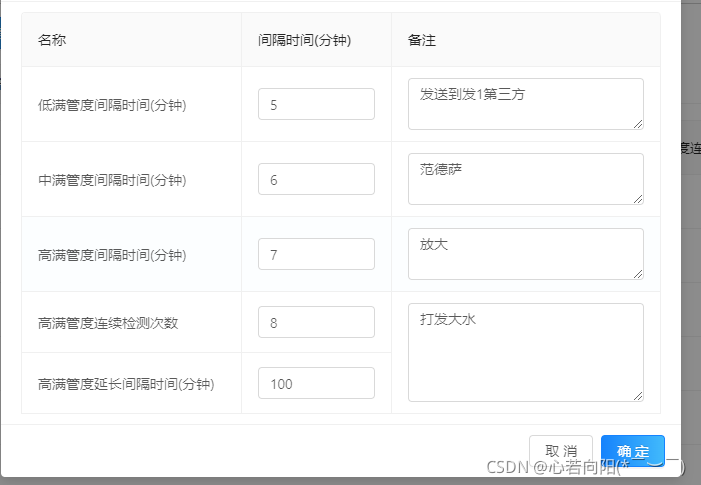This screenshot has height=485, width=701.
Task: Click the remark textarea containing 范德萨
Action: coord(526,179)
